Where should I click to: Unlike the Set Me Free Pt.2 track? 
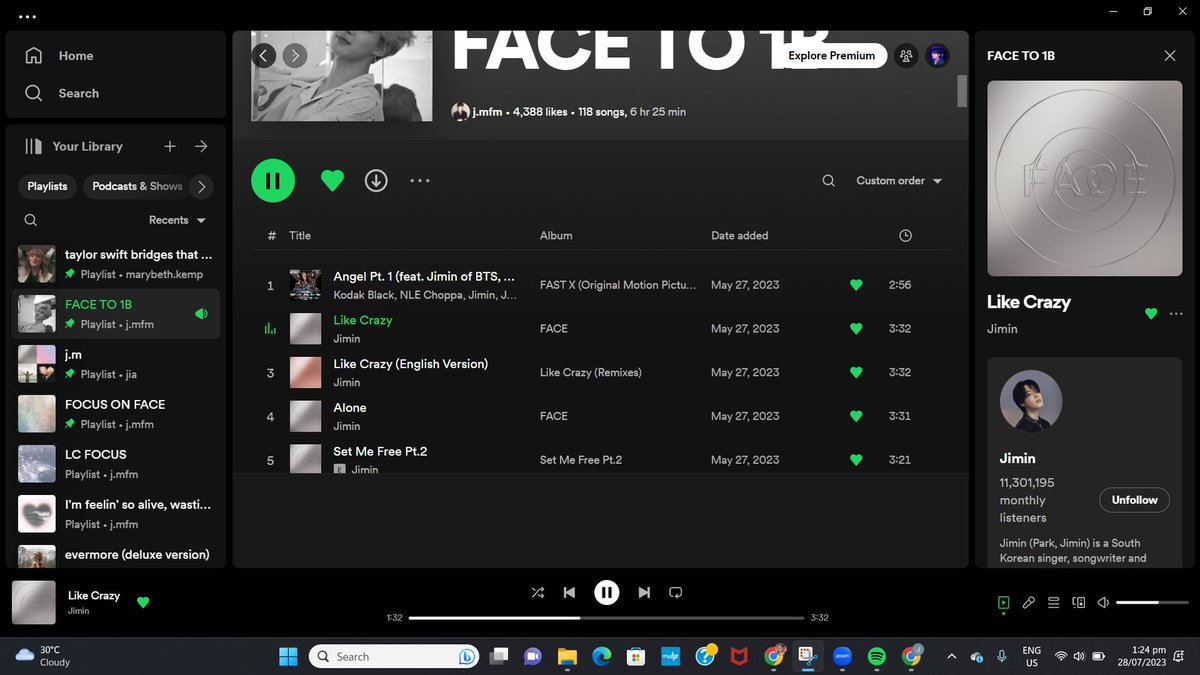tap(855, 460)
